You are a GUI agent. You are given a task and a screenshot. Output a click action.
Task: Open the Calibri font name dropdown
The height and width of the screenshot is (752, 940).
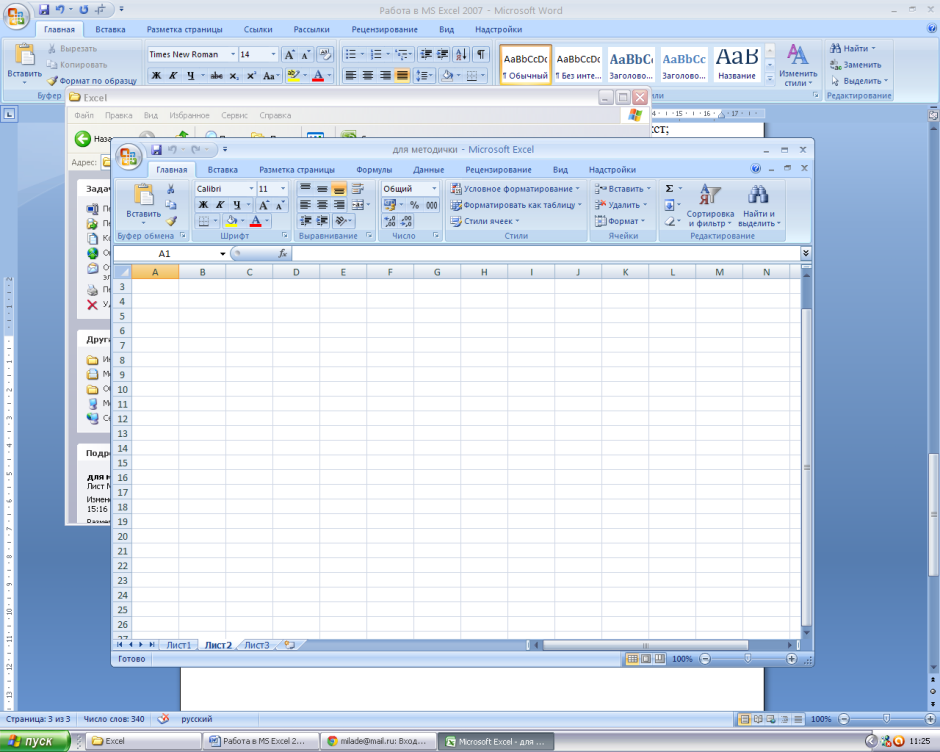(x=251, y=189)
